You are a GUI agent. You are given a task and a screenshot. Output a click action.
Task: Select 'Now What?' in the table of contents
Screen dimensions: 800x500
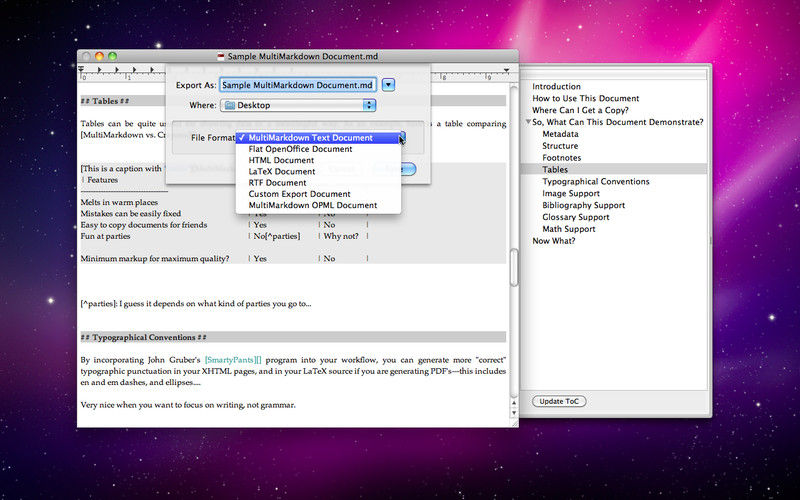click(554, 241)
